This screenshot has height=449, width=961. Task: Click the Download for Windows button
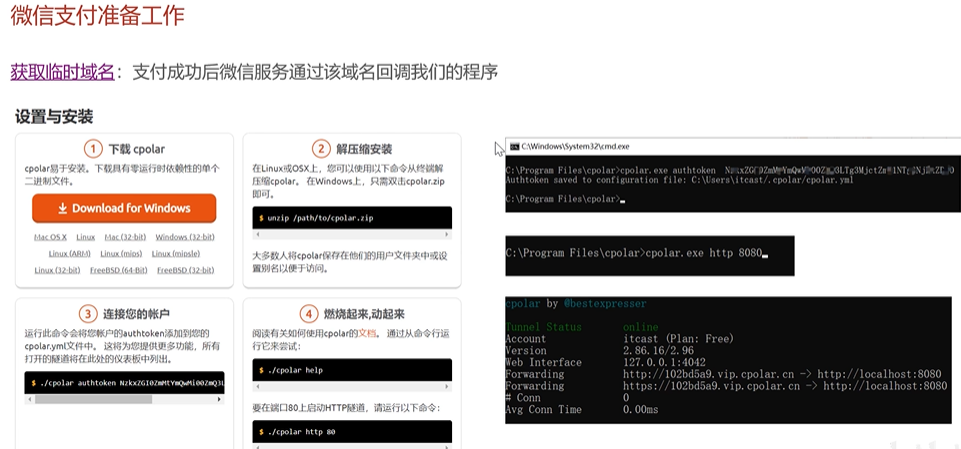click(x=124, y=208)
